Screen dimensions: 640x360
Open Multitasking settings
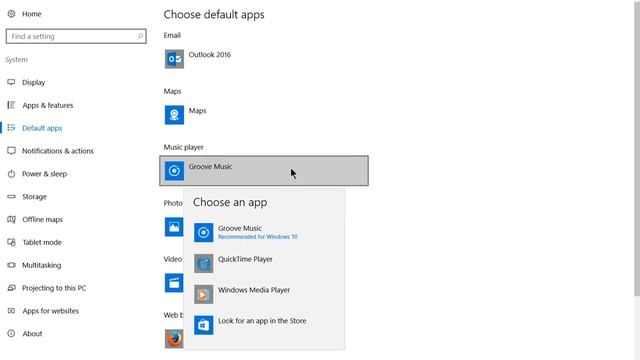(42, 265)
